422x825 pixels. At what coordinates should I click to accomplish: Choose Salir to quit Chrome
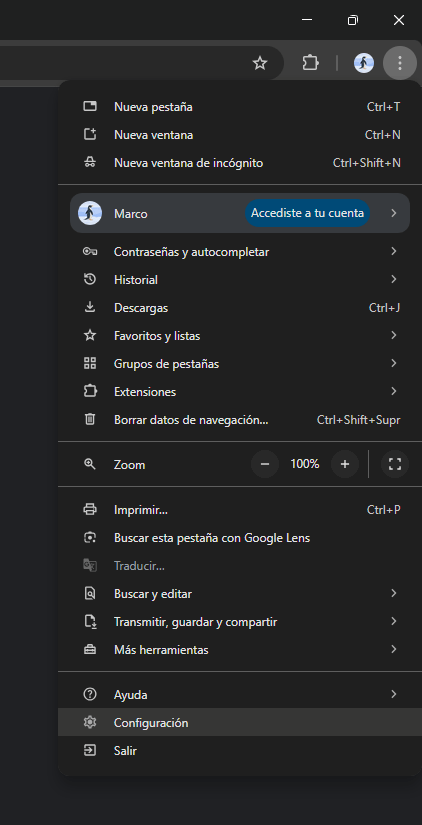(239, 751)
